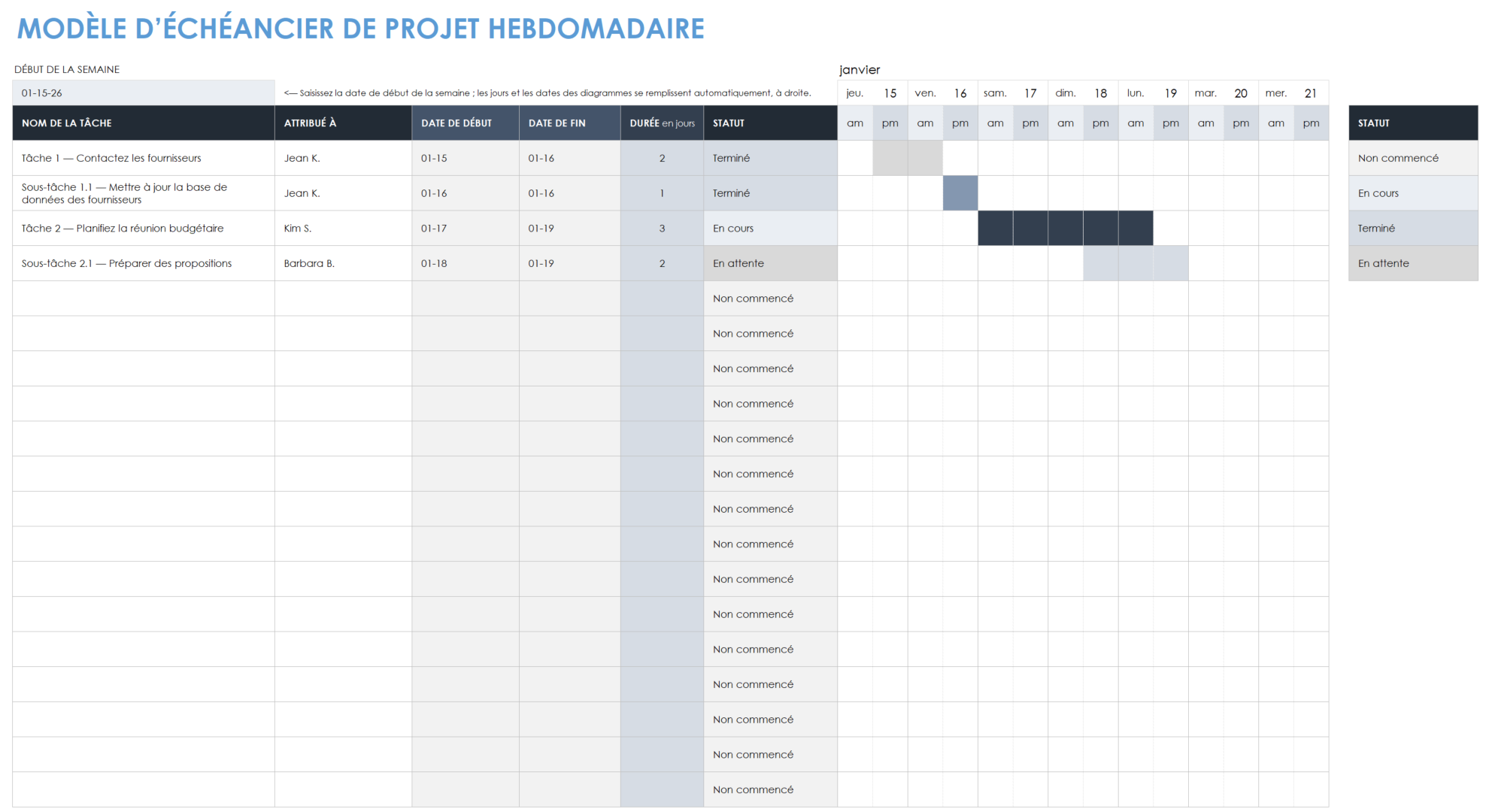Select the mer. 21 day header
This screenshot has width=1492, height=812.
(x=1293, y=93)
